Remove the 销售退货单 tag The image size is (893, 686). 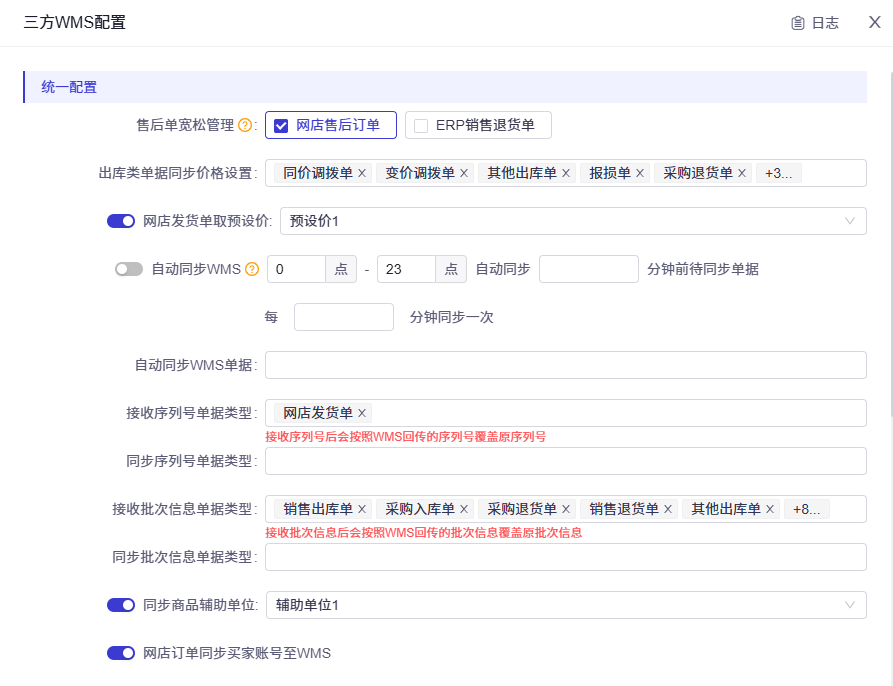point(667,509)
